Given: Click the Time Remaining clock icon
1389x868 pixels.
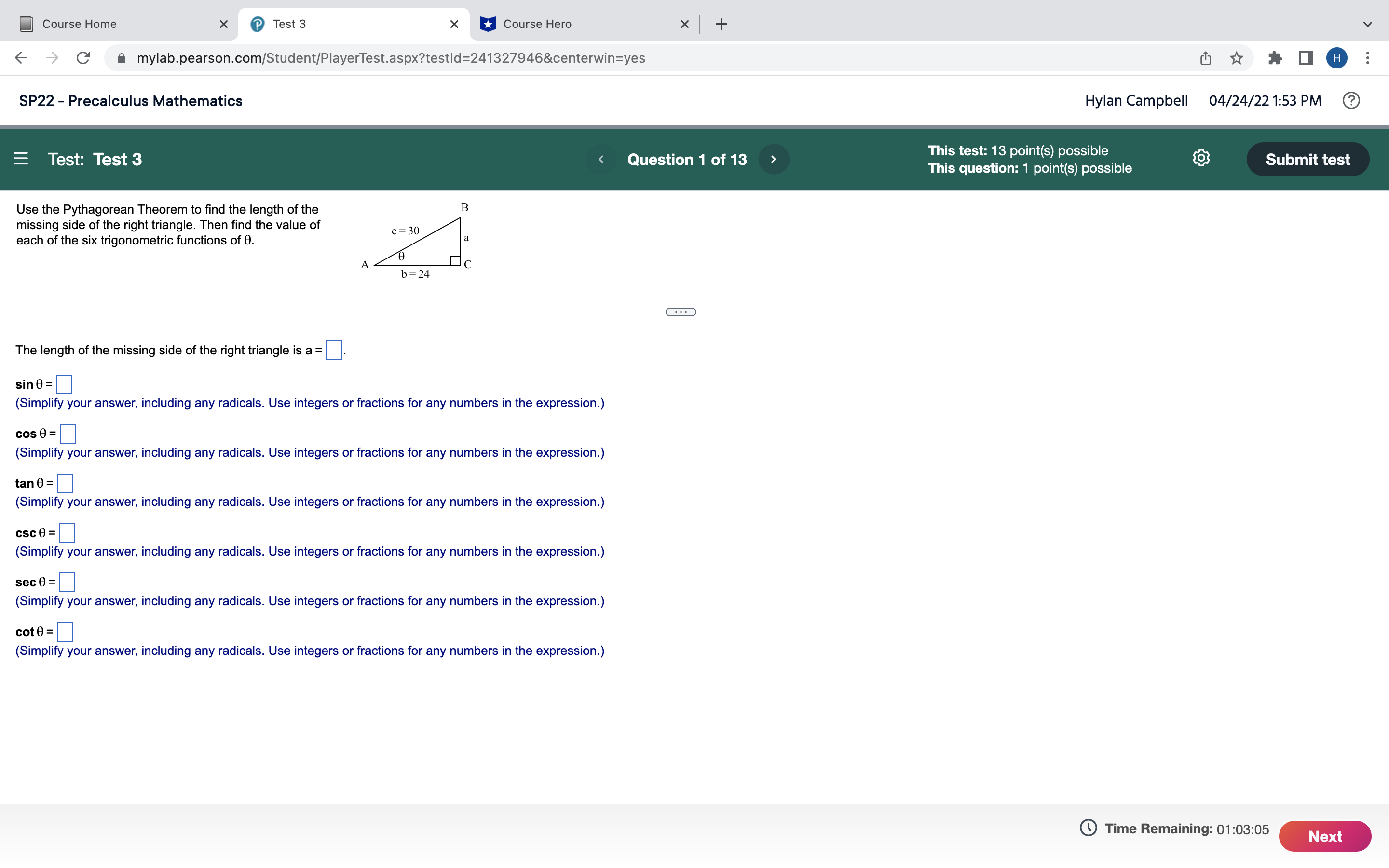Looking at the screenshot, I should point(1090,829).
